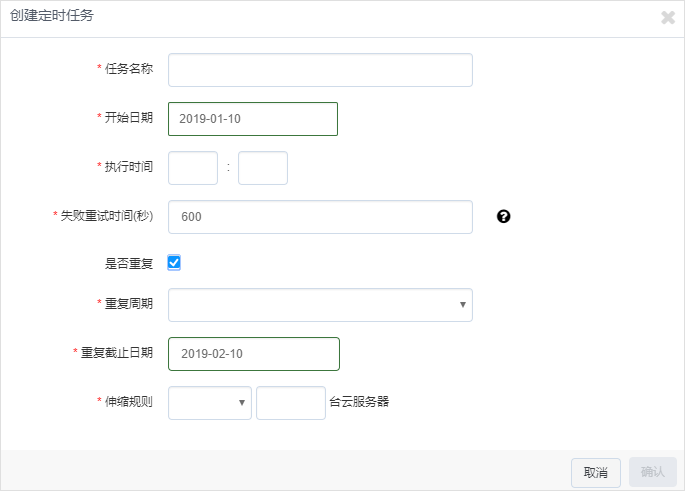This screenshot has width=685, height=491.
Task: Click the 重复截止日期 label
Action: tap(117, 353)
